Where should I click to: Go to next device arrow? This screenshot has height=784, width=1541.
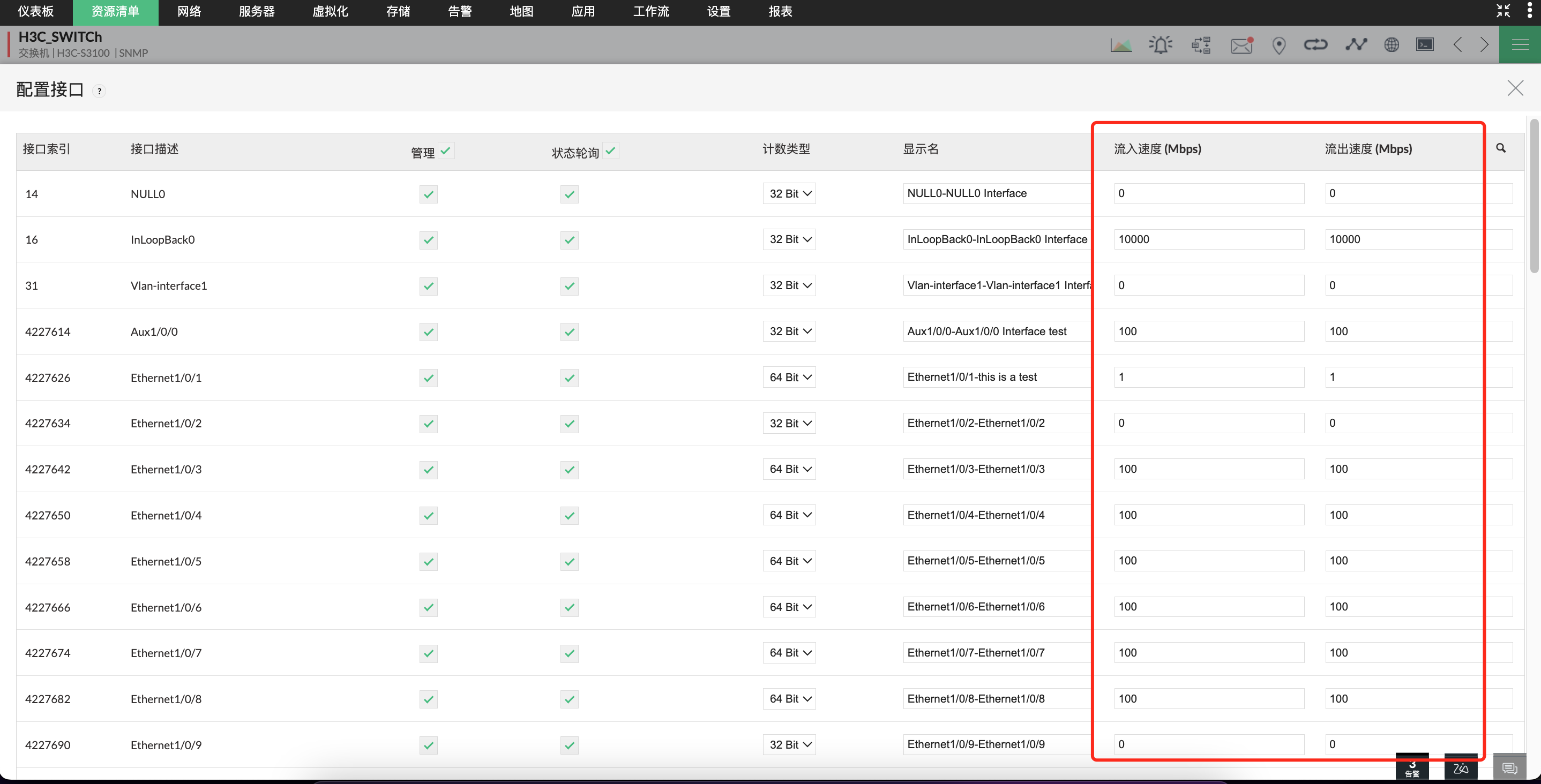pyautogui.click(x=1484, y=45)
